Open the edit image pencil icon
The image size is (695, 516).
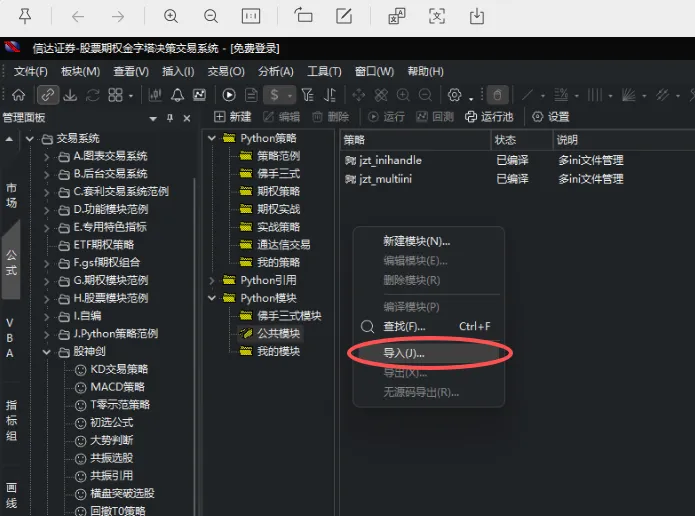[344, 16]
